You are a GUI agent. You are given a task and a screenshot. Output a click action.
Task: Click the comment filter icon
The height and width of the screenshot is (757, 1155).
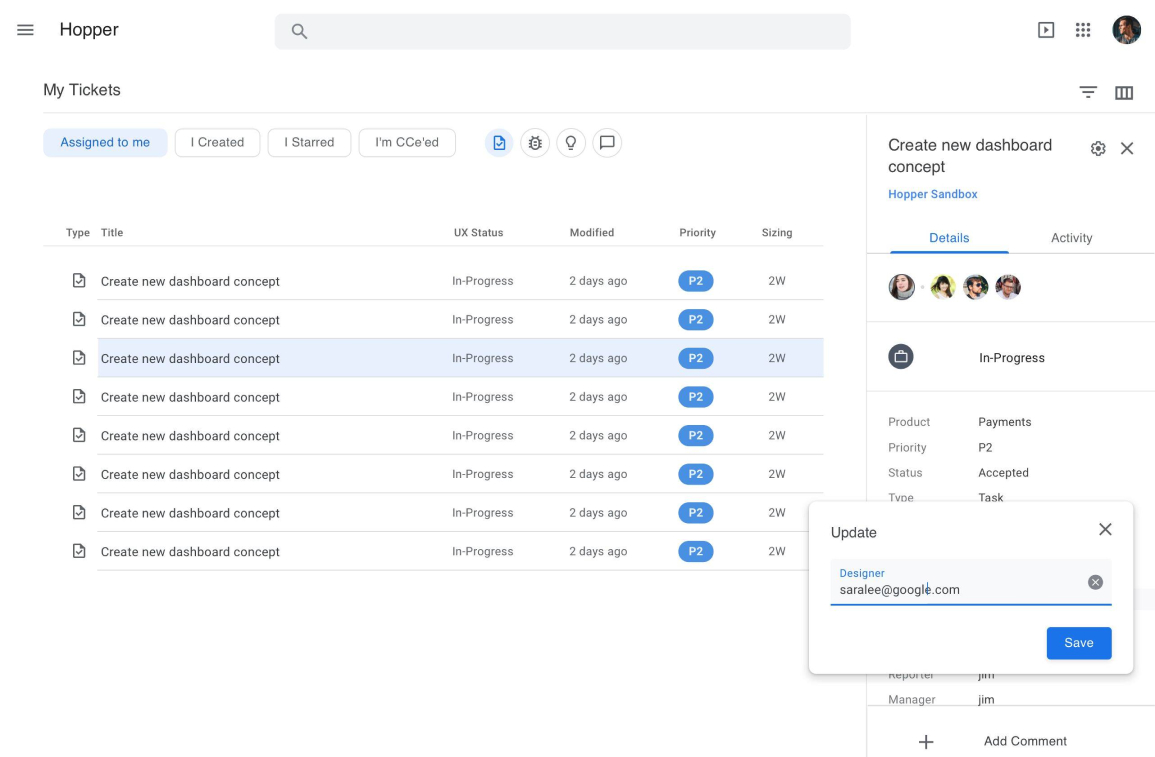pyautogui.click(x=607, y=143)
